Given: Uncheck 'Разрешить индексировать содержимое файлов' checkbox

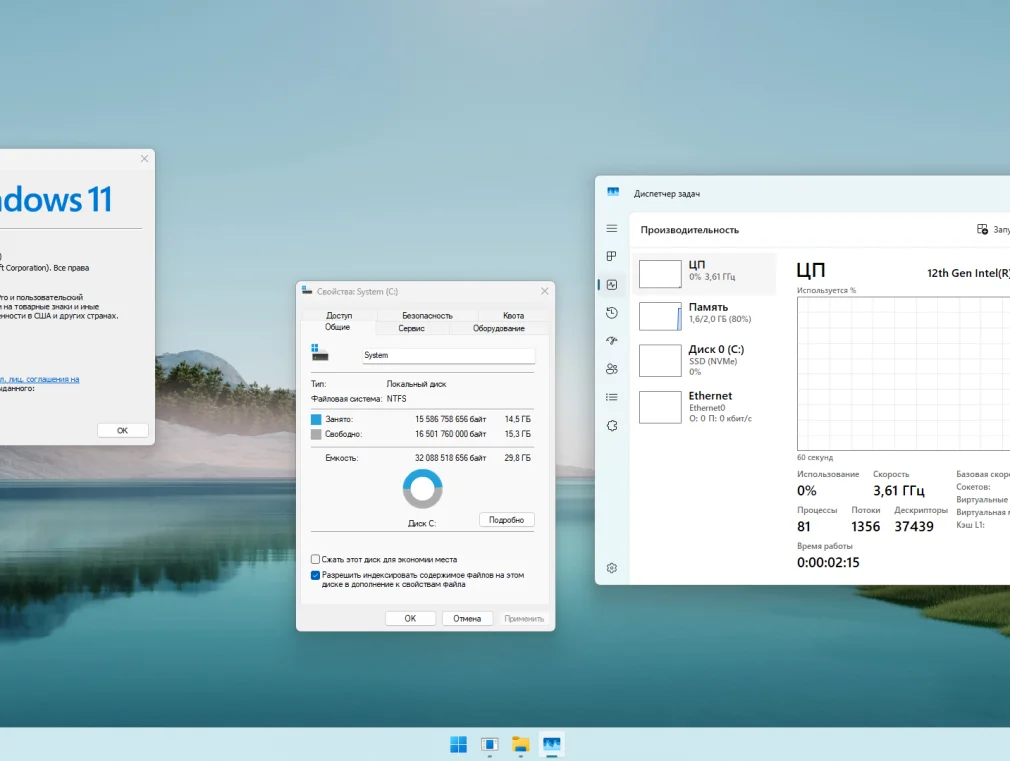Looking at the screenshot, I should (x=316, y=575).
